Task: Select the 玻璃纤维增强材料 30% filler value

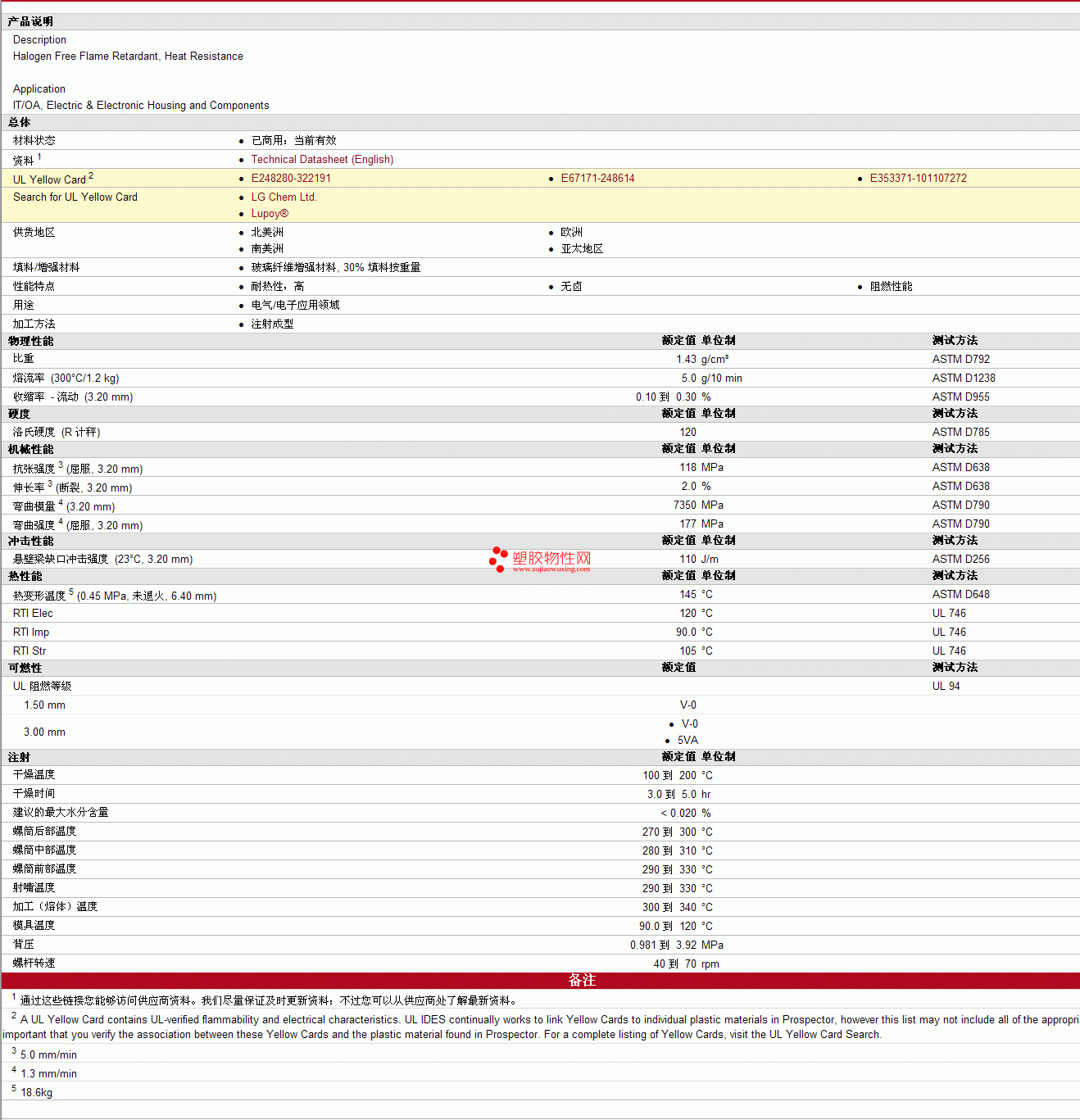Action: pyautogui.click(x=336, y=268)
